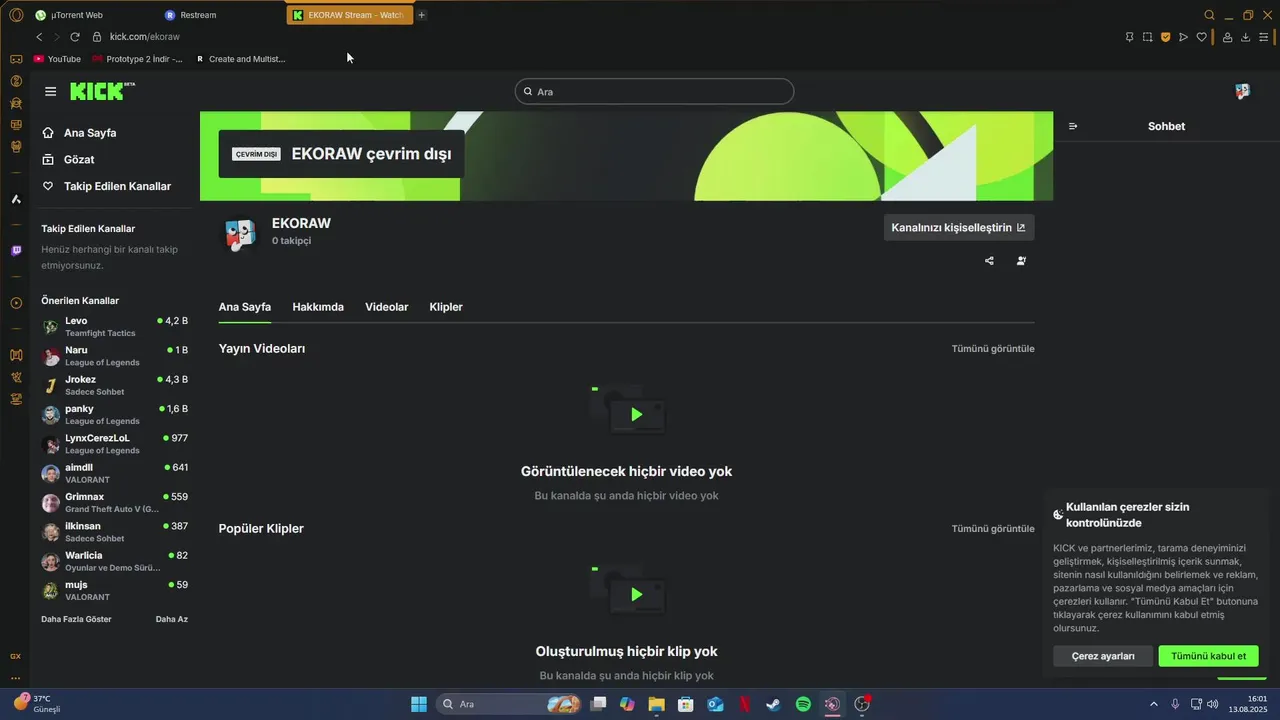Switch to the Hakkımda tab
The width and height of the screenshot is (1280, 720).
pos(318,307)
